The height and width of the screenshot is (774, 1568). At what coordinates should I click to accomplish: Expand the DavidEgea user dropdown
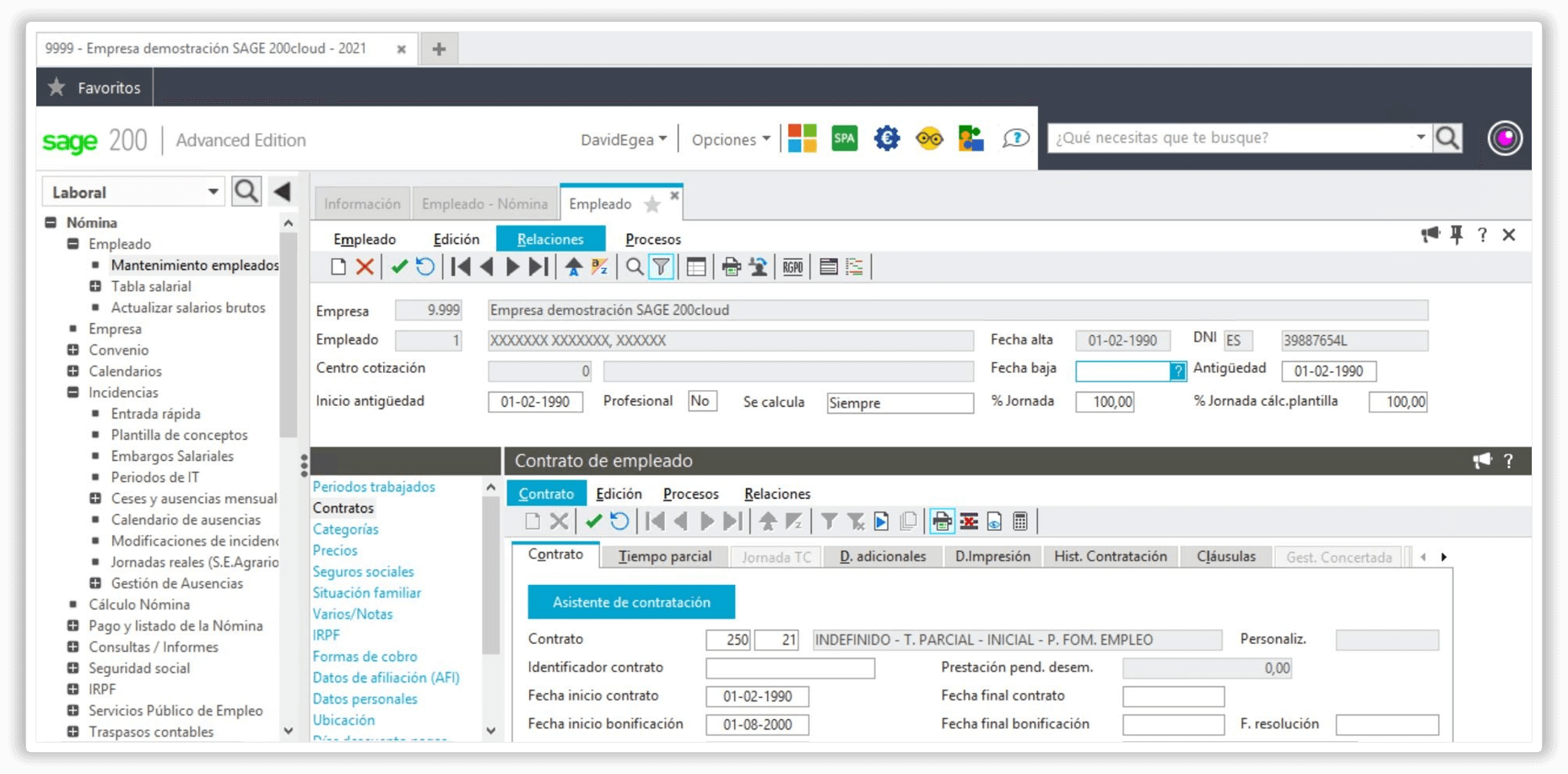pyautogui.click(x=623, y=139)
